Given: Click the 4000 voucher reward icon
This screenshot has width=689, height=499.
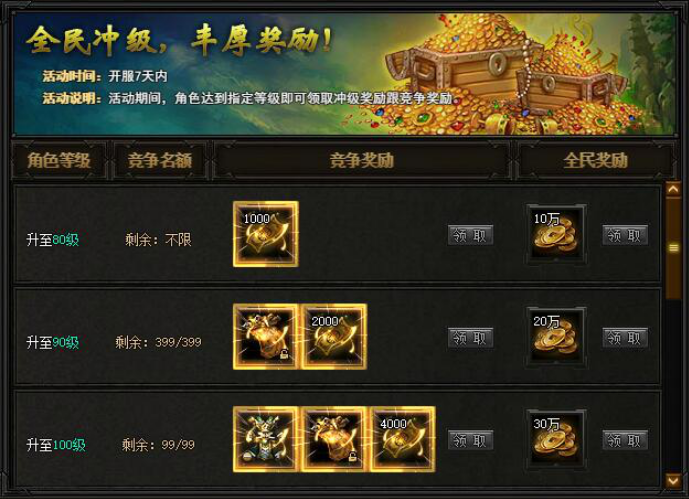Looking at the screenshot, I should [403, 439].
